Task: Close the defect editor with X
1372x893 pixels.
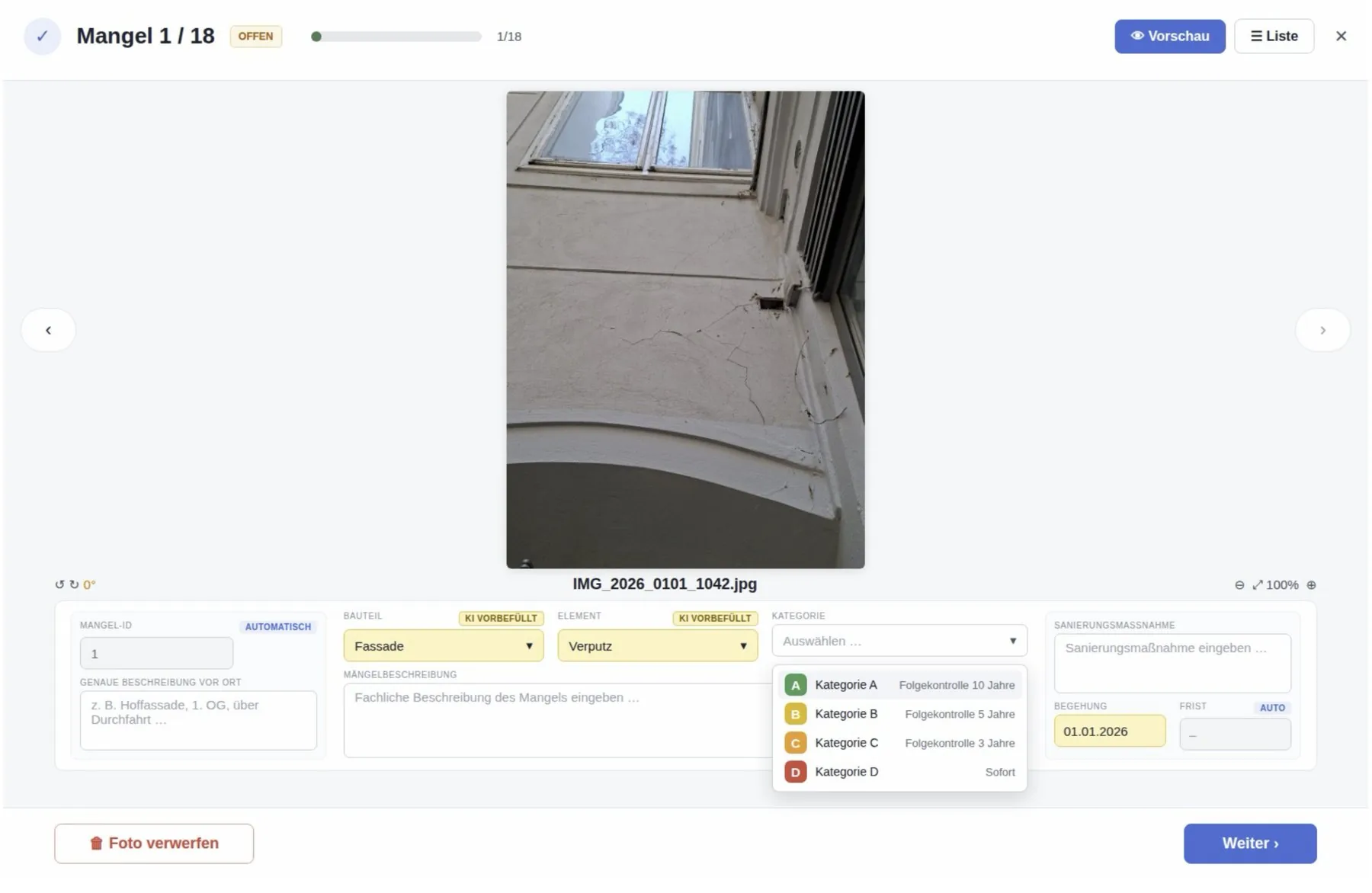Action: pyautogui.click(x=1341, y=36)
